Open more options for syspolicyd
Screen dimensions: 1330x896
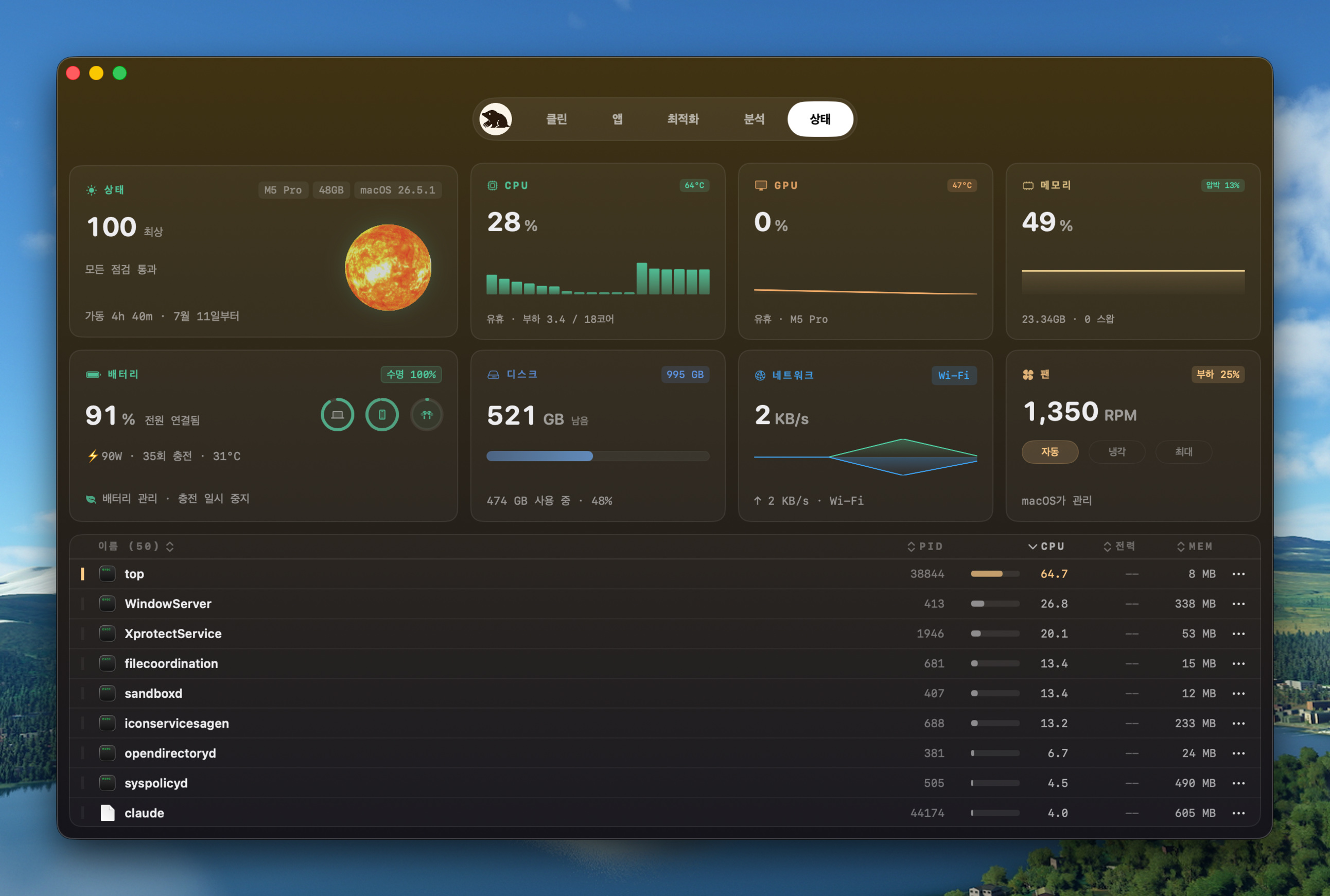(x=1238, y=783)
